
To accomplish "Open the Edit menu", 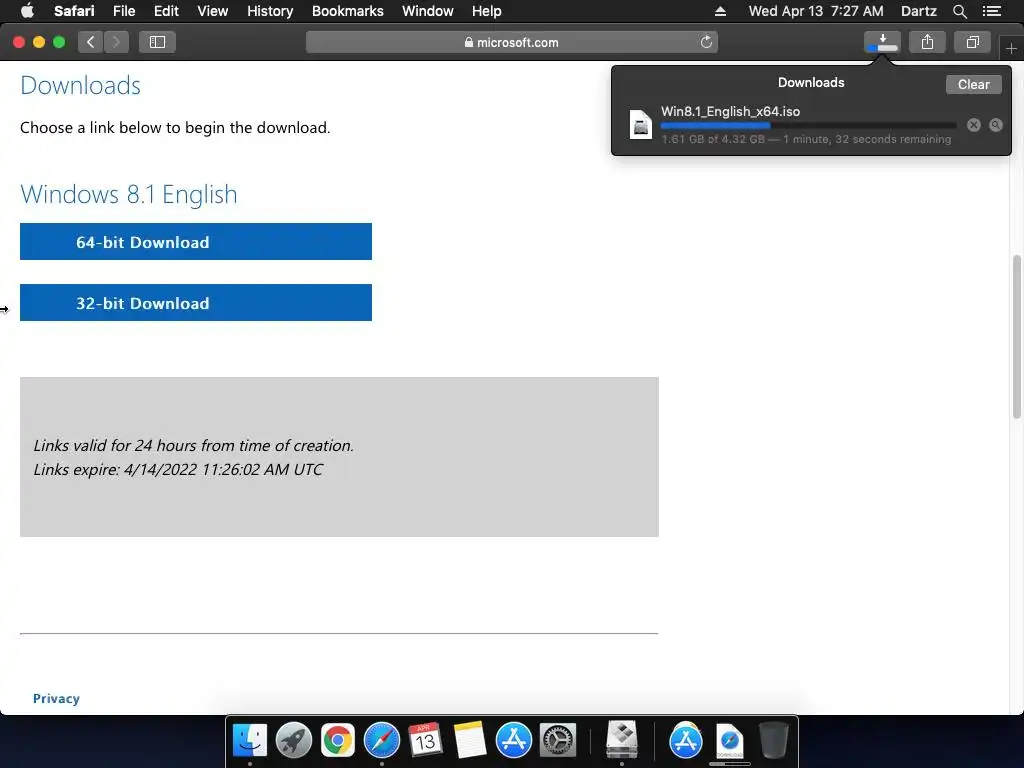I will pyautogui.click(x=166, y=11).
